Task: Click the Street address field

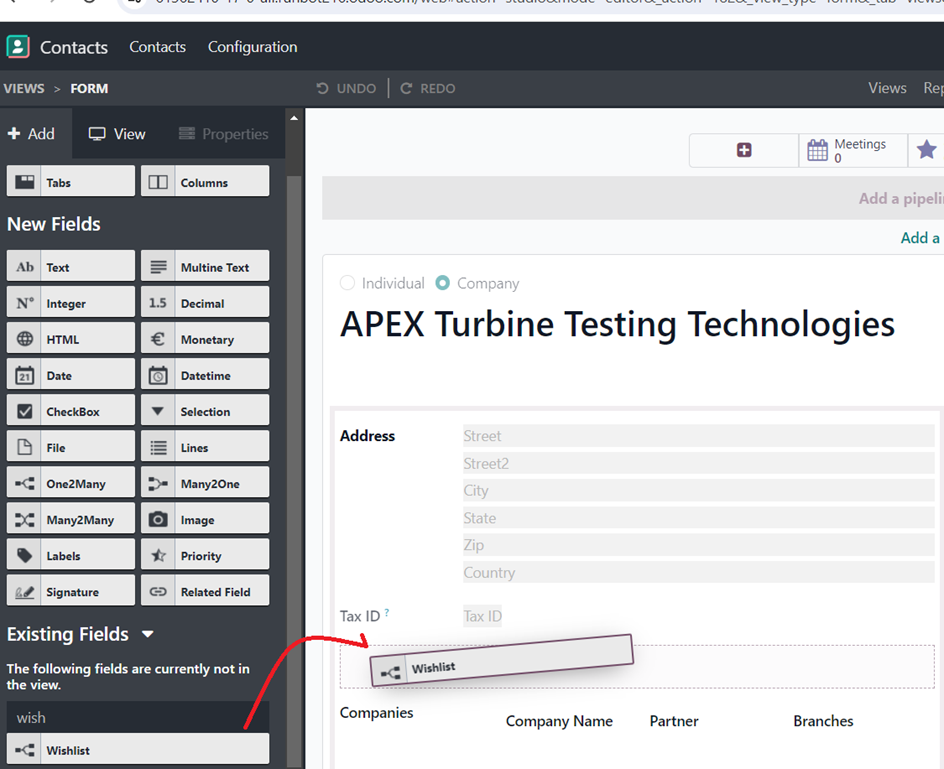Action: 698,435
